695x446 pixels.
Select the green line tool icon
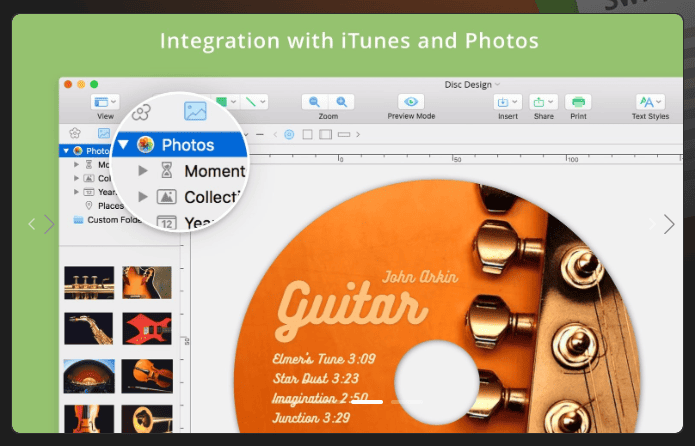coord(251,102)
